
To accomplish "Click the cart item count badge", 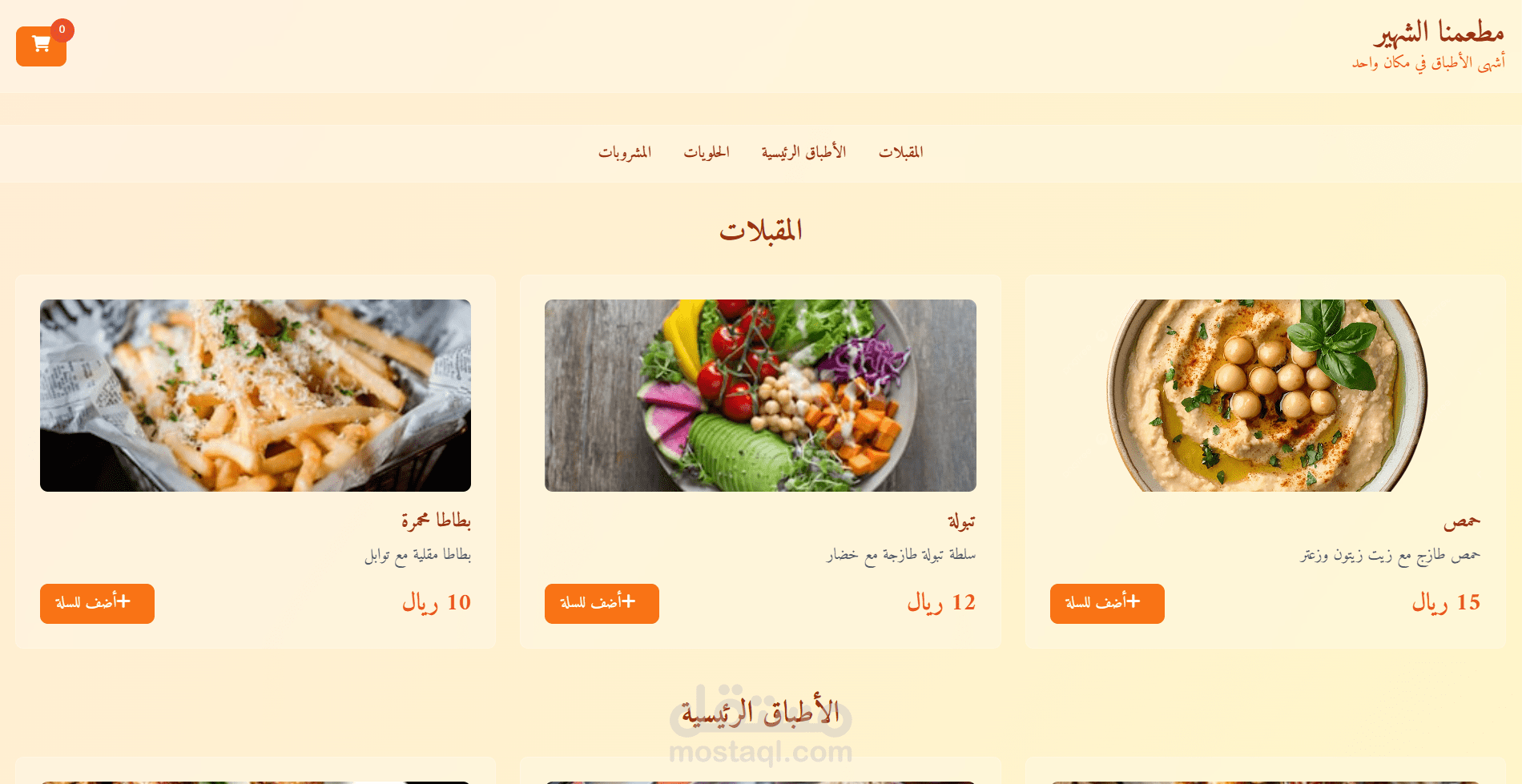I will pos(62,30).
